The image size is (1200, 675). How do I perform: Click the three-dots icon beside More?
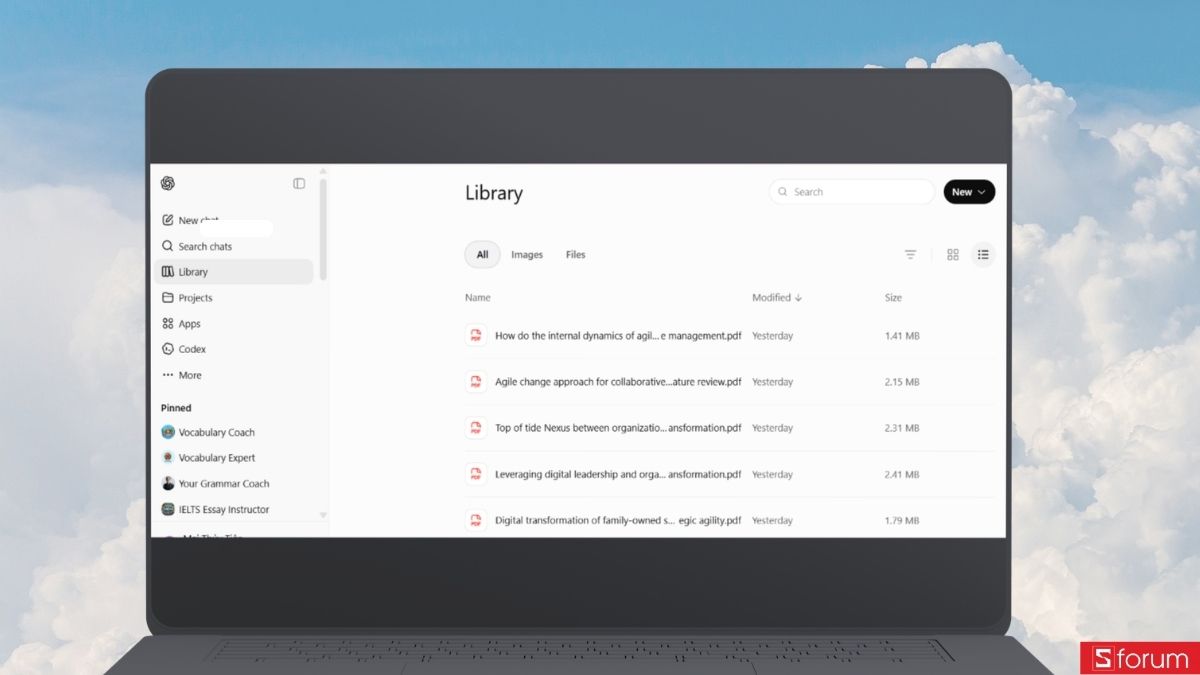click(x=168, y=375)
